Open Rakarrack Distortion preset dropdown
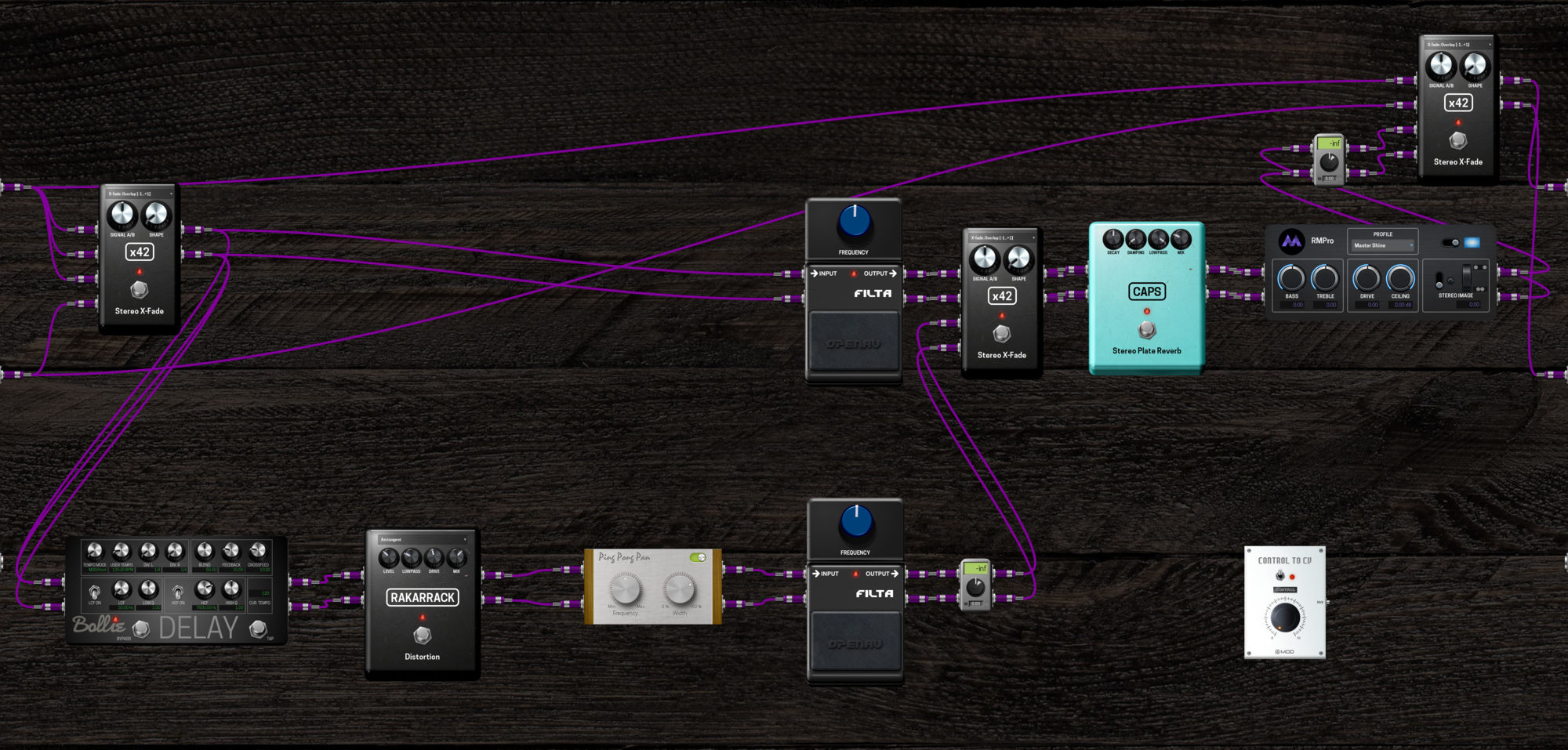1568x750 pixels. (423, 539)
